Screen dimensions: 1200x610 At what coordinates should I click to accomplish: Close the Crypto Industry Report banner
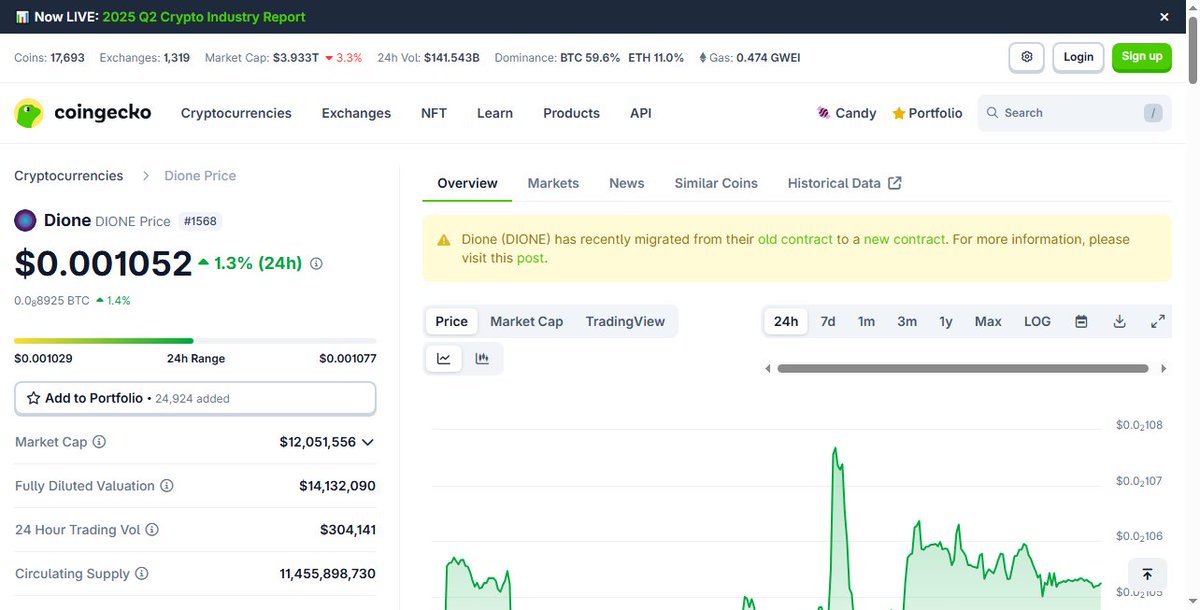pyautogui.click(x=1164, y=17)
